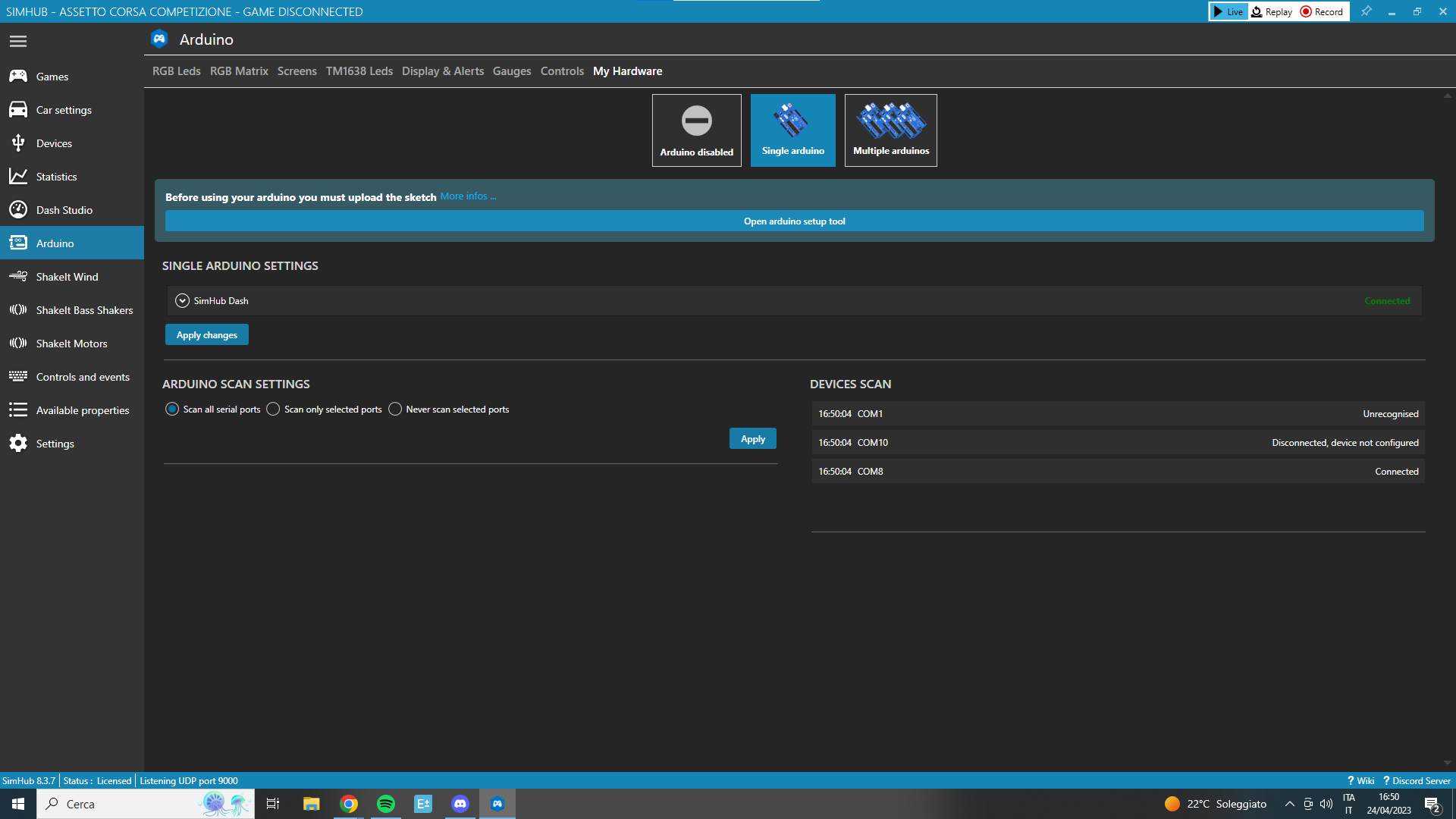Select the Single arduino mode tile
This screenshot has width=1456, height=819.
792,130
